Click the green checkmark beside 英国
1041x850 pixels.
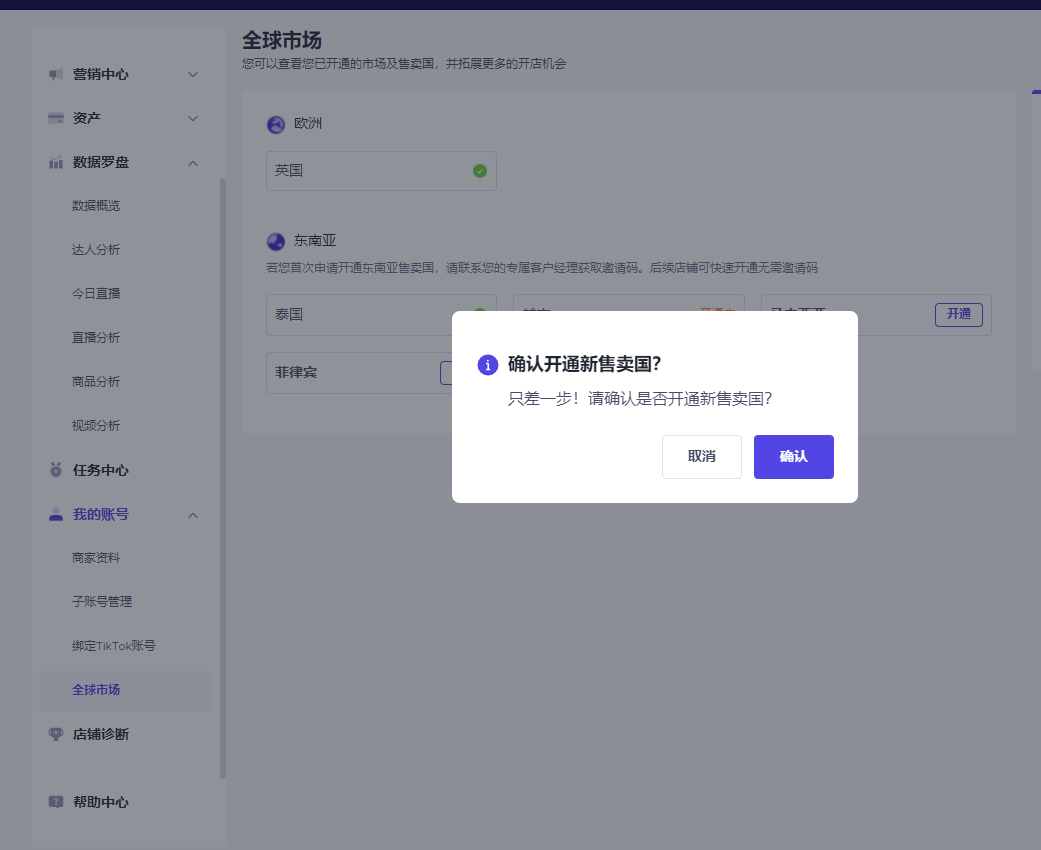coord(480,171)
